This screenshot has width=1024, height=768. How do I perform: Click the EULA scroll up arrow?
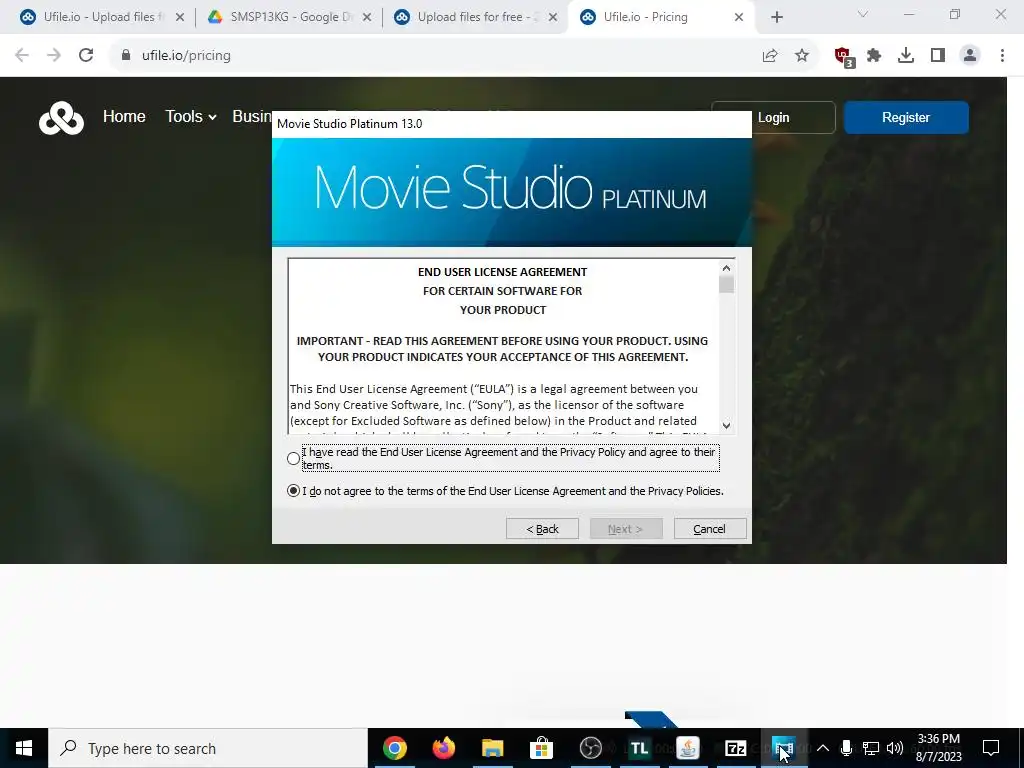click(x=726, y=268)
